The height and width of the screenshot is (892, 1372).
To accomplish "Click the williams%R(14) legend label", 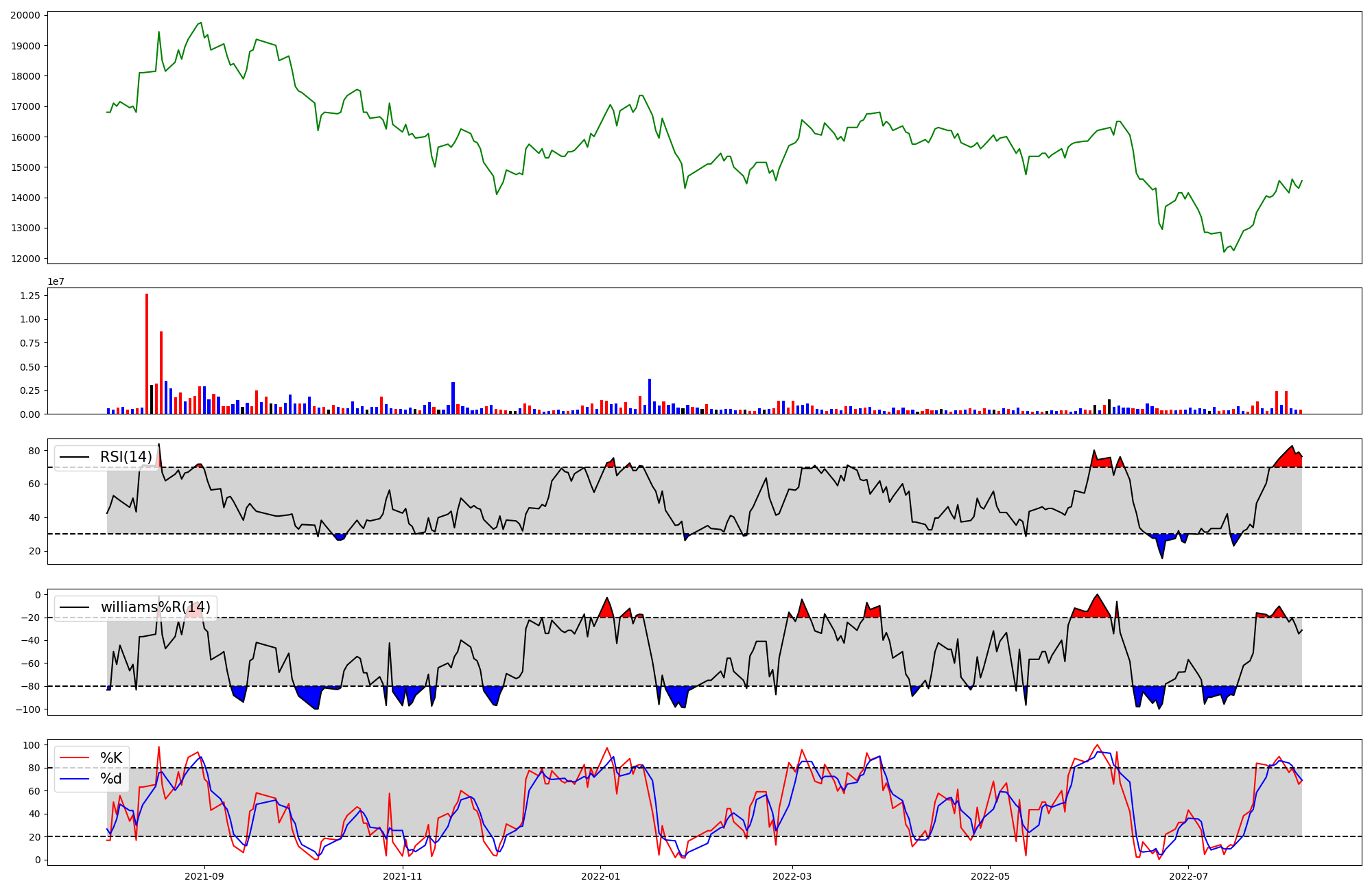I will click(155, 607).
